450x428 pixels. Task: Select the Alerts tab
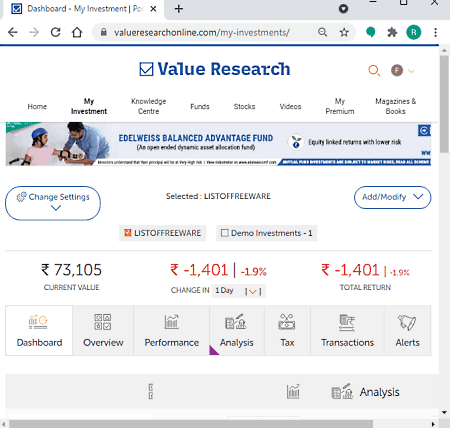407,330
